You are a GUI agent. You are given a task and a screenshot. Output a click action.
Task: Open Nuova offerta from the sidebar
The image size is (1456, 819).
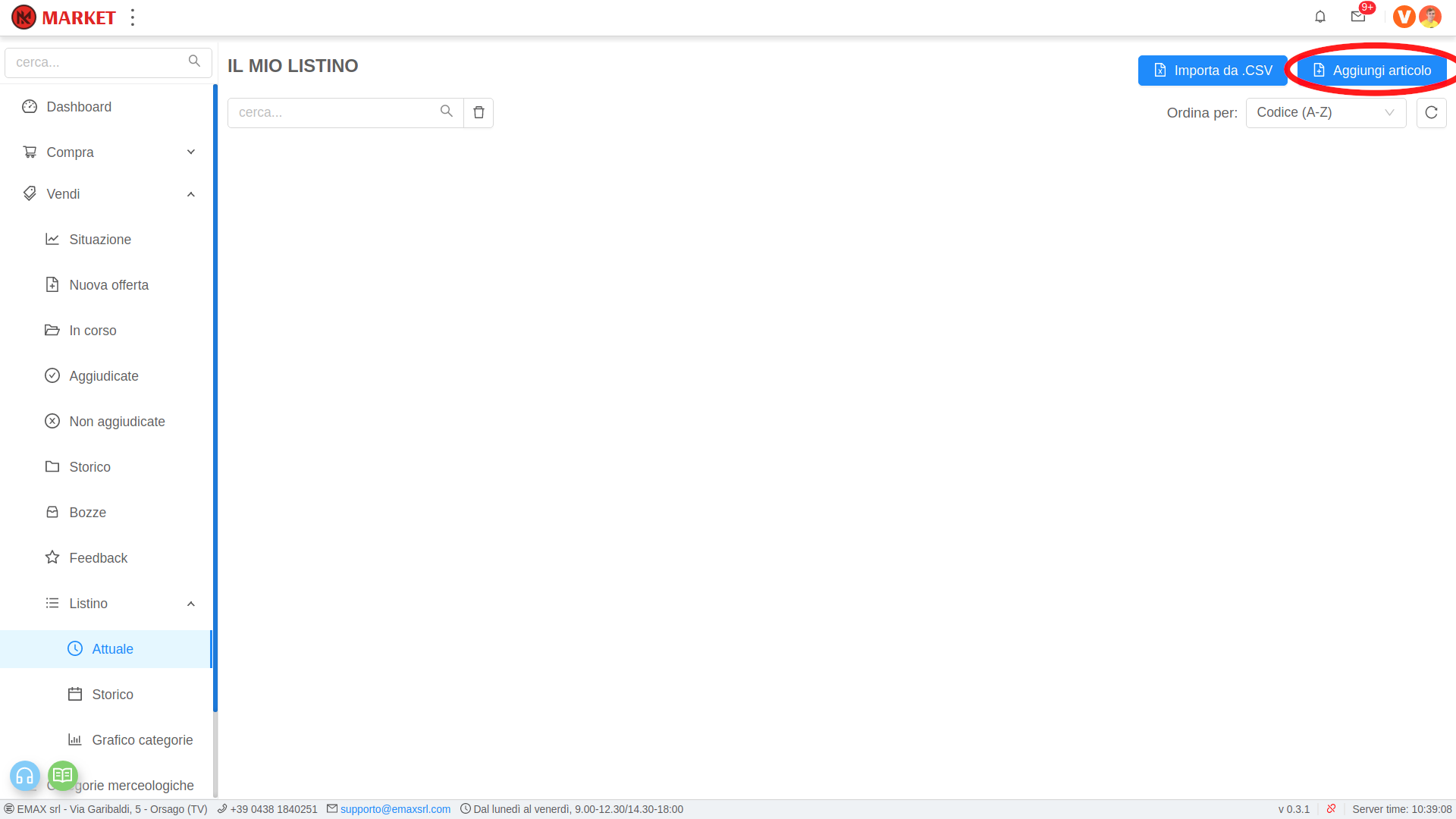click(x=108, y=285)
